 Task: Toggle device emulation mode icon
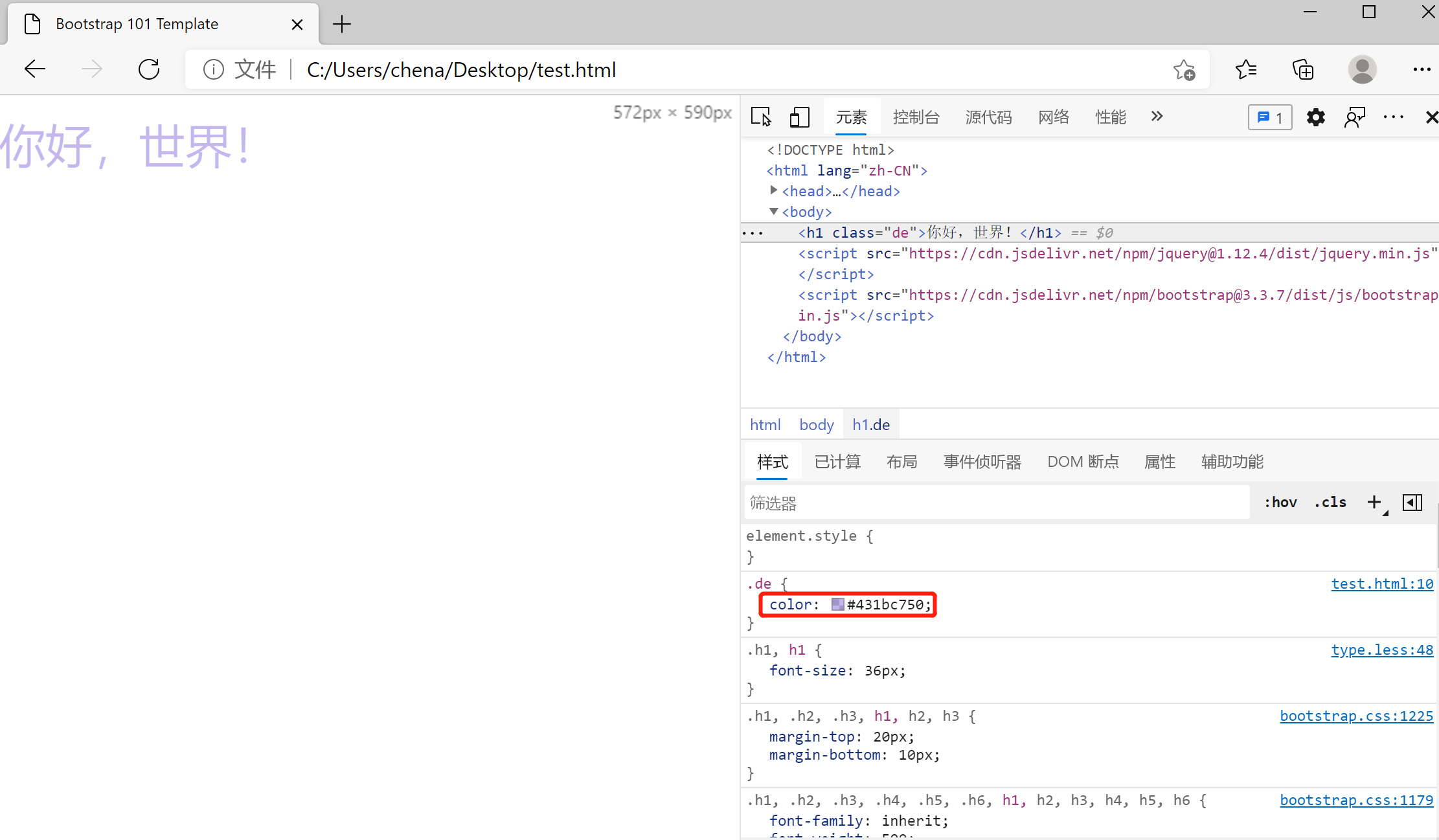(799, 117)
